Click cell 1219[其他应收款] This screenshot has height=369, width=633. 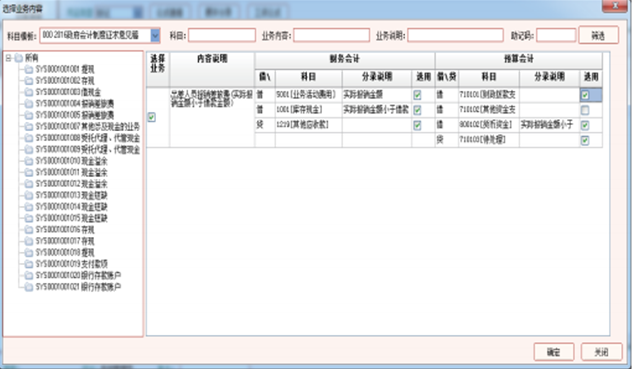pos(309,125)
